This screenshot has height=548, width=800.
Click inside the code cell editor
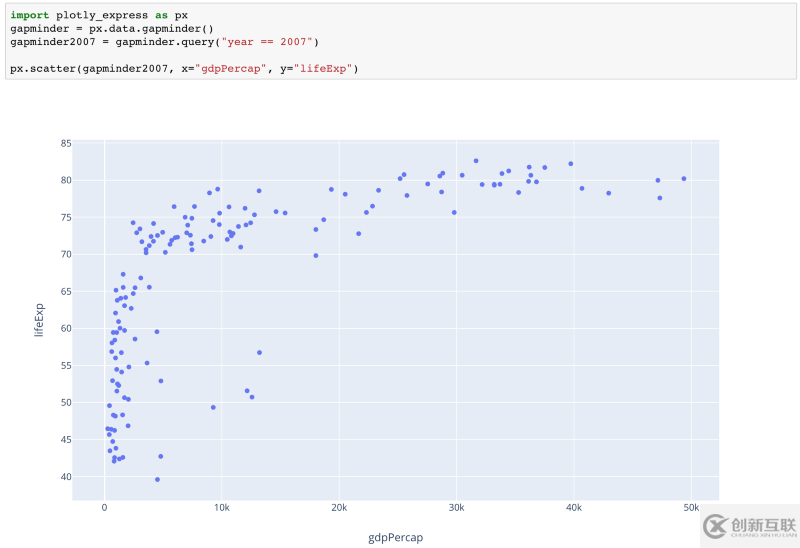[x=401, y=41]
